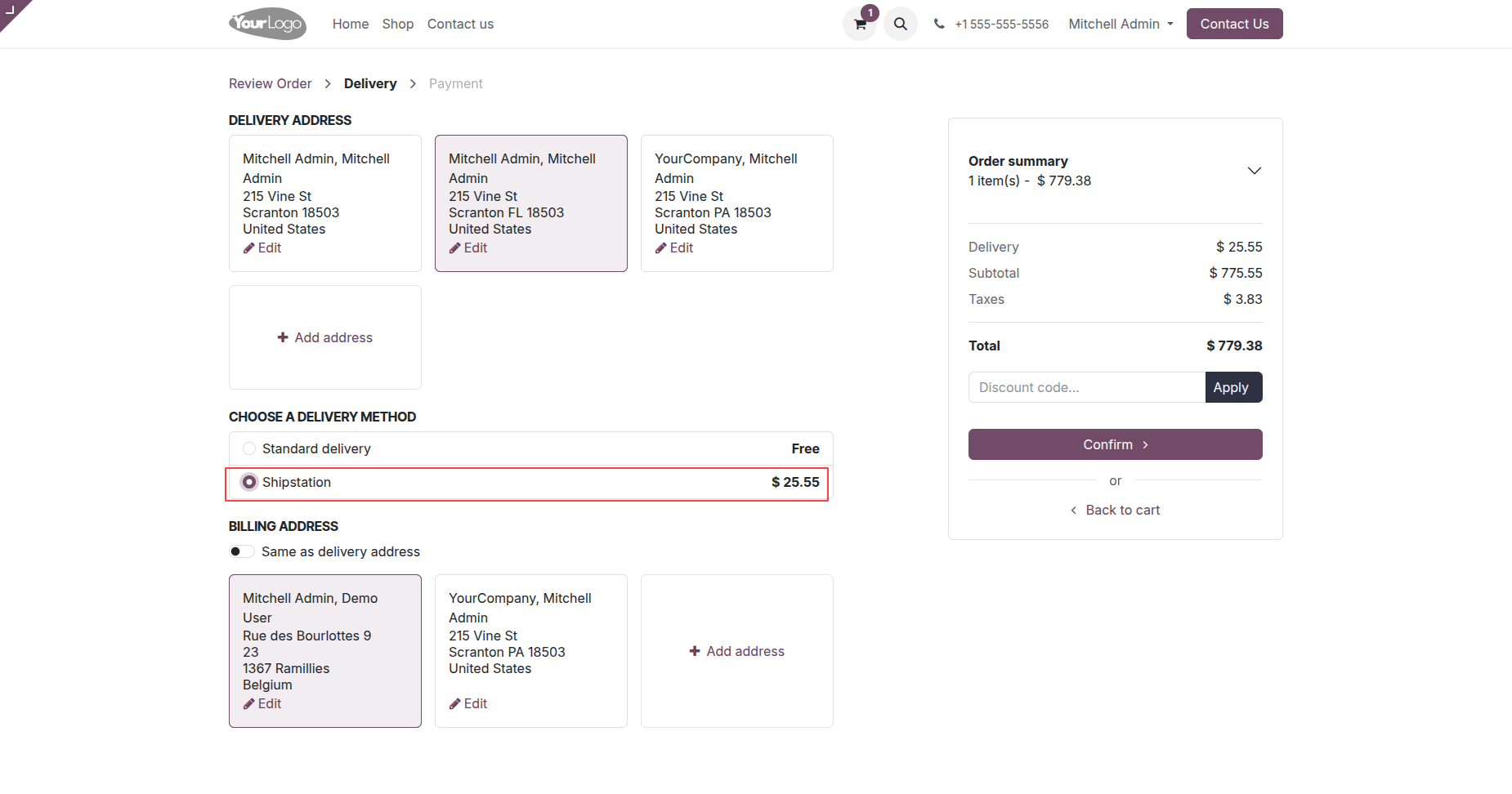Go to Review Order breadcrumb step
The image size is (1512, 794).
(x=270, y=84)
